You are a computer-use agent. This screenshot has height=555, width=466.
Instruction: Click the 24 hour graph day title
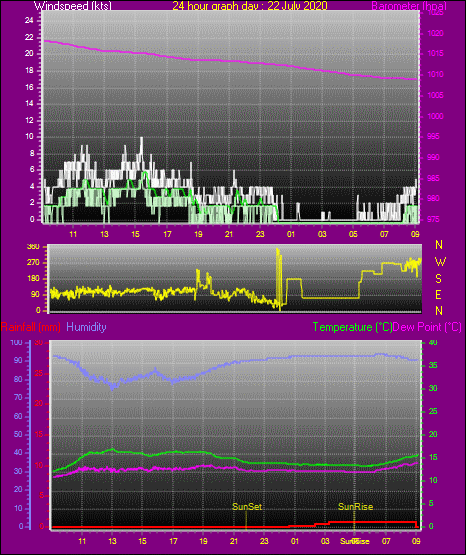coord(250,6)
